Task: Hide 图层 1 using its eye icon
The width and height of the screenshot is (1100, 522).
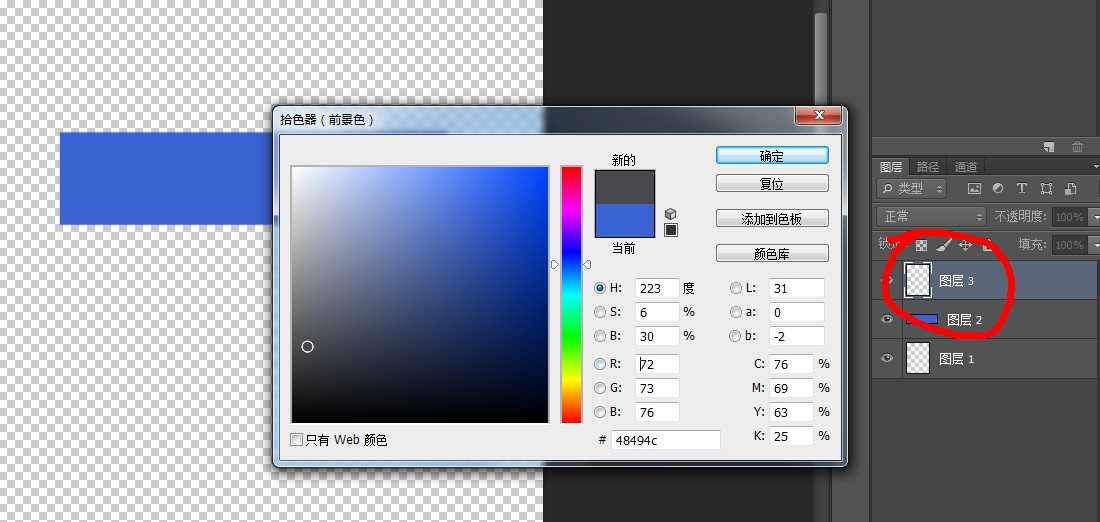Action: coord(887,359)
